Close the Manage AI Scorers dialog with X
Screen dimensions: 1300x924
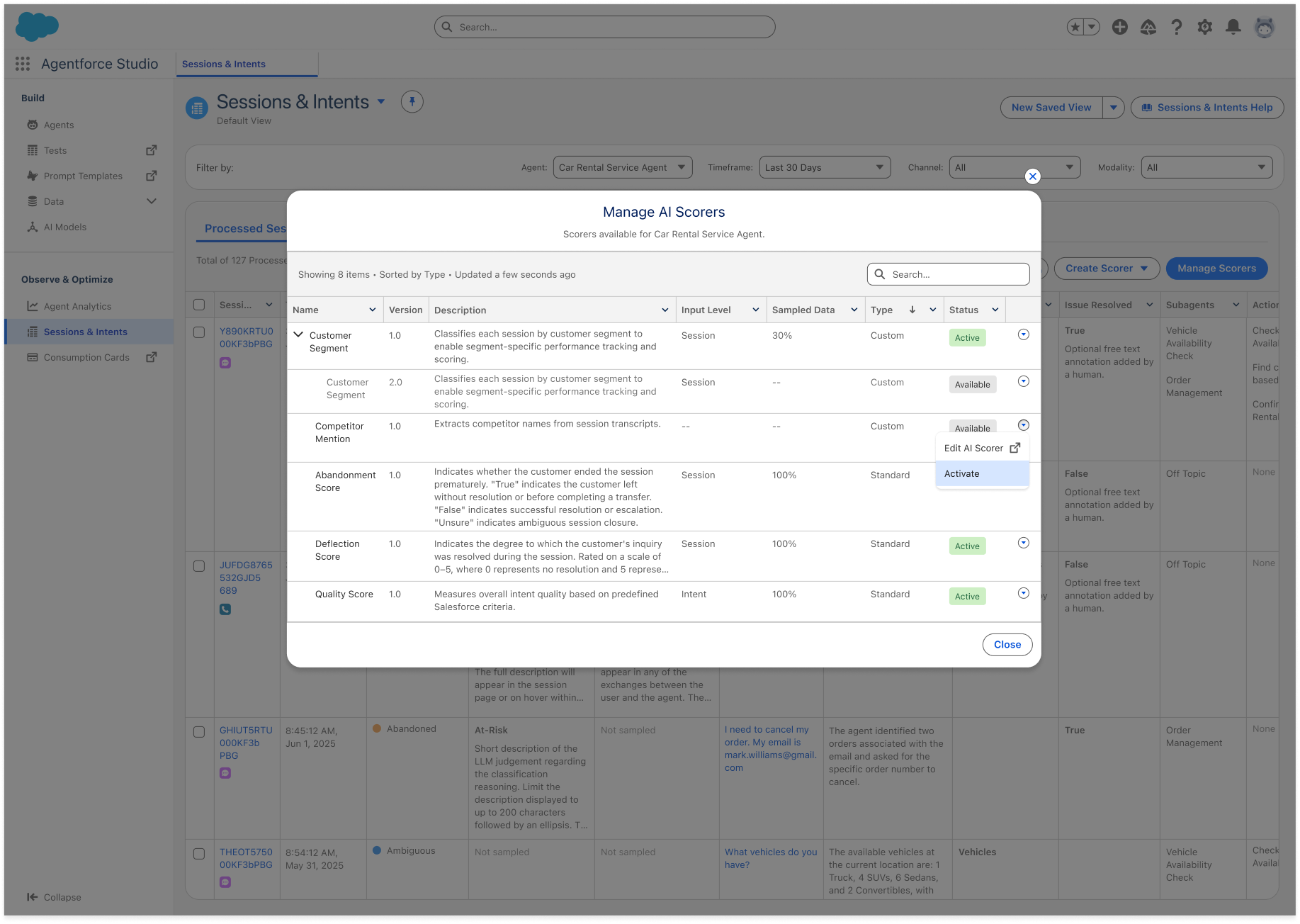(1033, 176)
